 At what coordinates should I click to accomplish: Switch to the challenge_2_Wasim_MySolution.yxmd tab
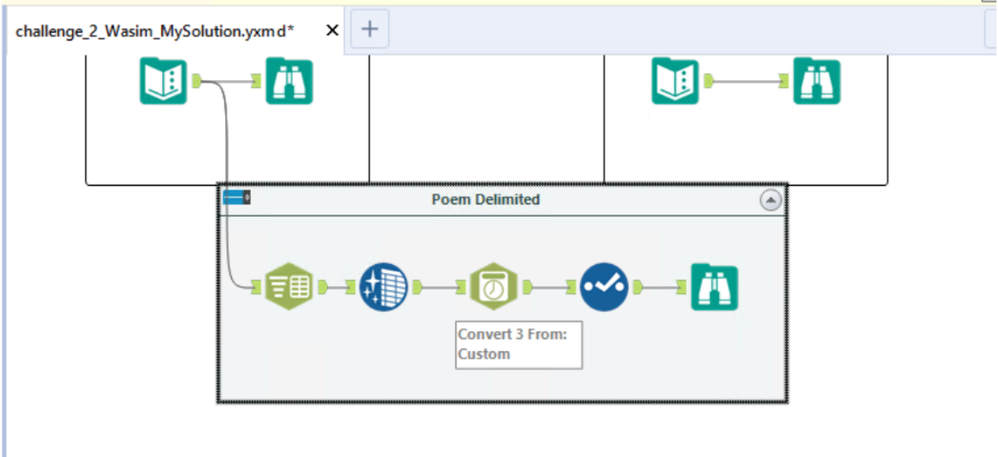(155, 31)
